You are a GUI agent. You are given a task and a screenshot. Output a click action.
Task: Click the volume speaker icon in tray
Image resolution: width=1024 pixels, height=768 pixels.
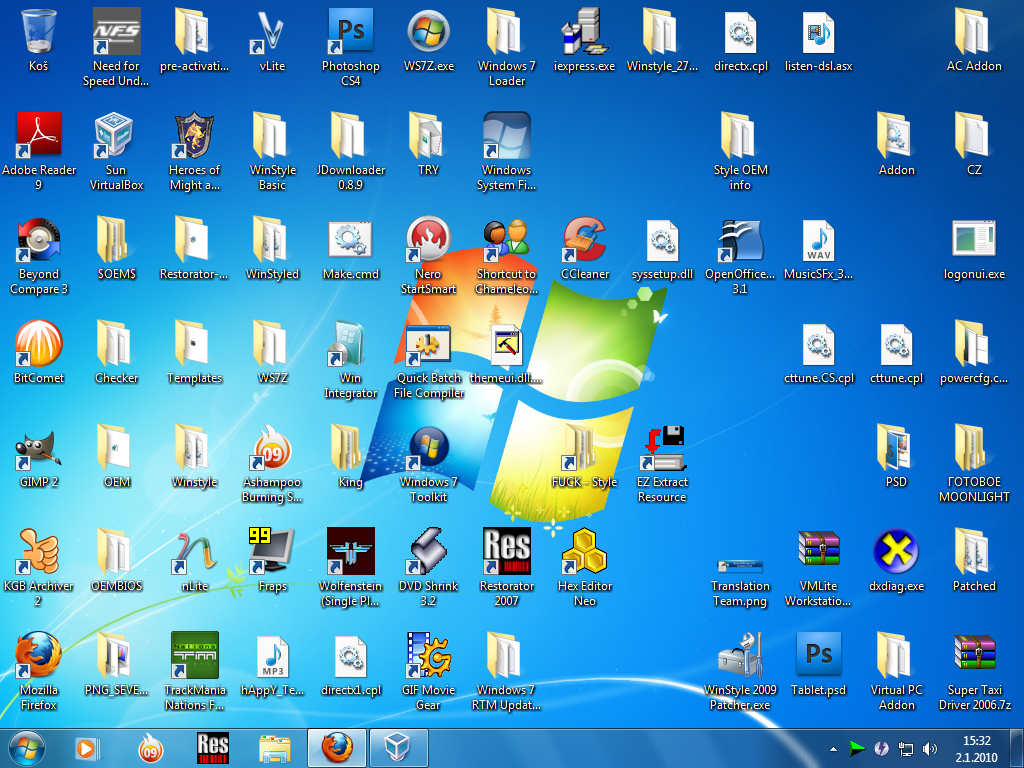tap(931, 748)
